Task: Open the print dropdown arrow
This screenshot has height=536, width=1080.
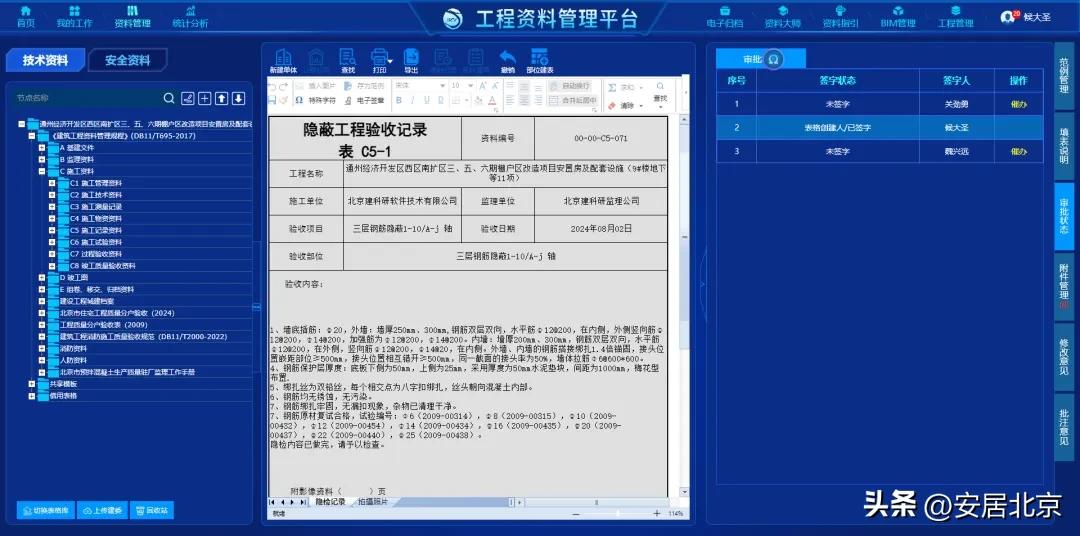Action: tap(391, 61)
